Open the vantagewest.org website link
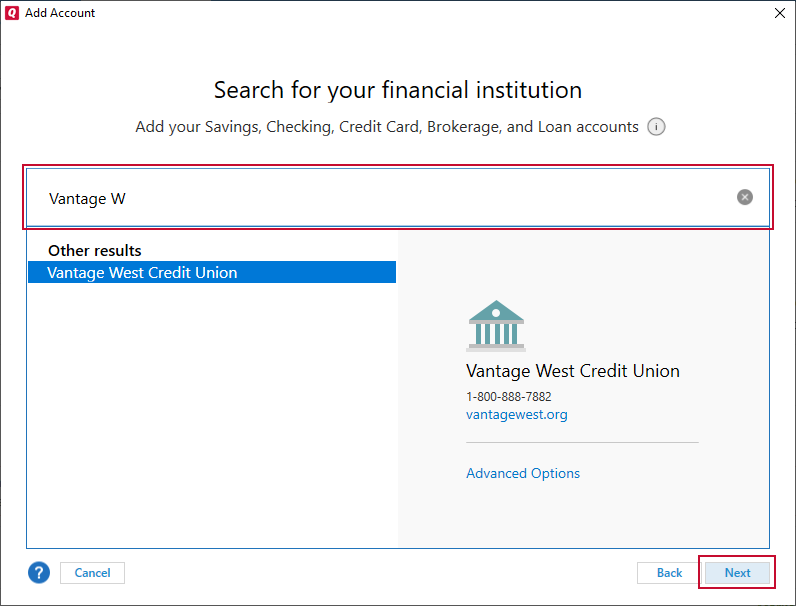 coord(516,414)
